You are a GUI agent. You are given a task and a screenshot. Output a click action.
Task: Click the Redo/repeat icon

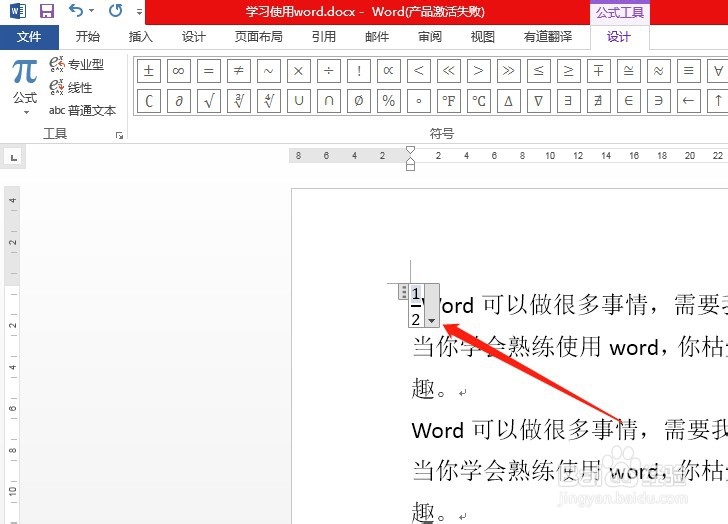point(115,10)
